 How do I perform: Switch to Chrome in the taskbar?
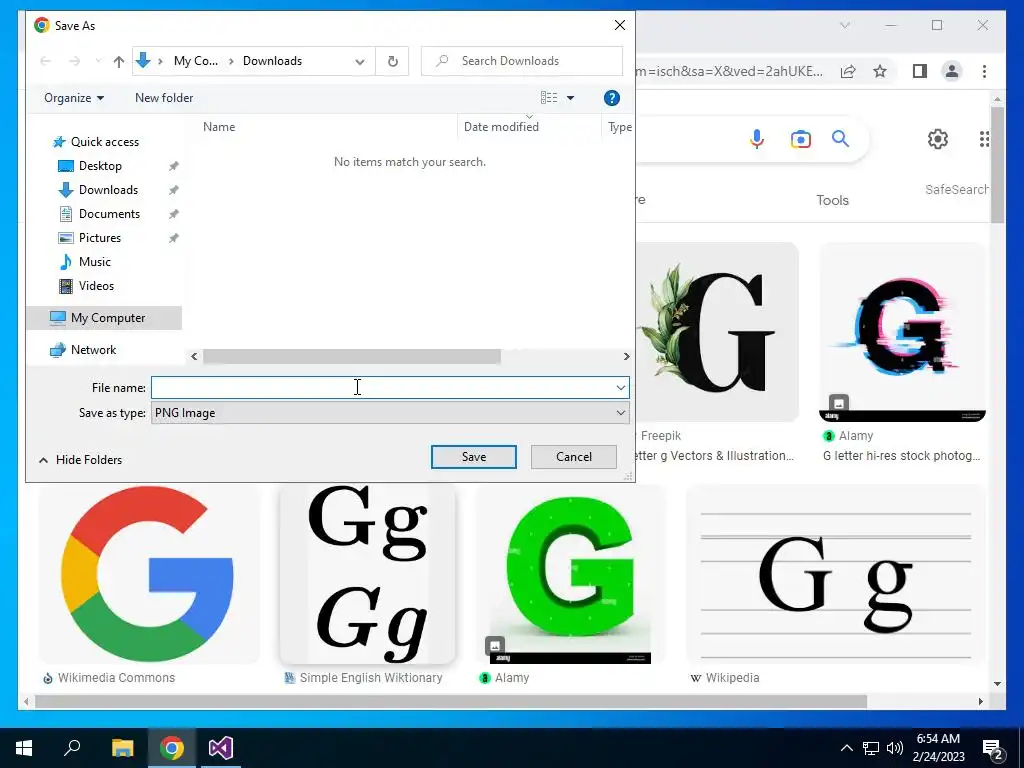pos(172,748)
